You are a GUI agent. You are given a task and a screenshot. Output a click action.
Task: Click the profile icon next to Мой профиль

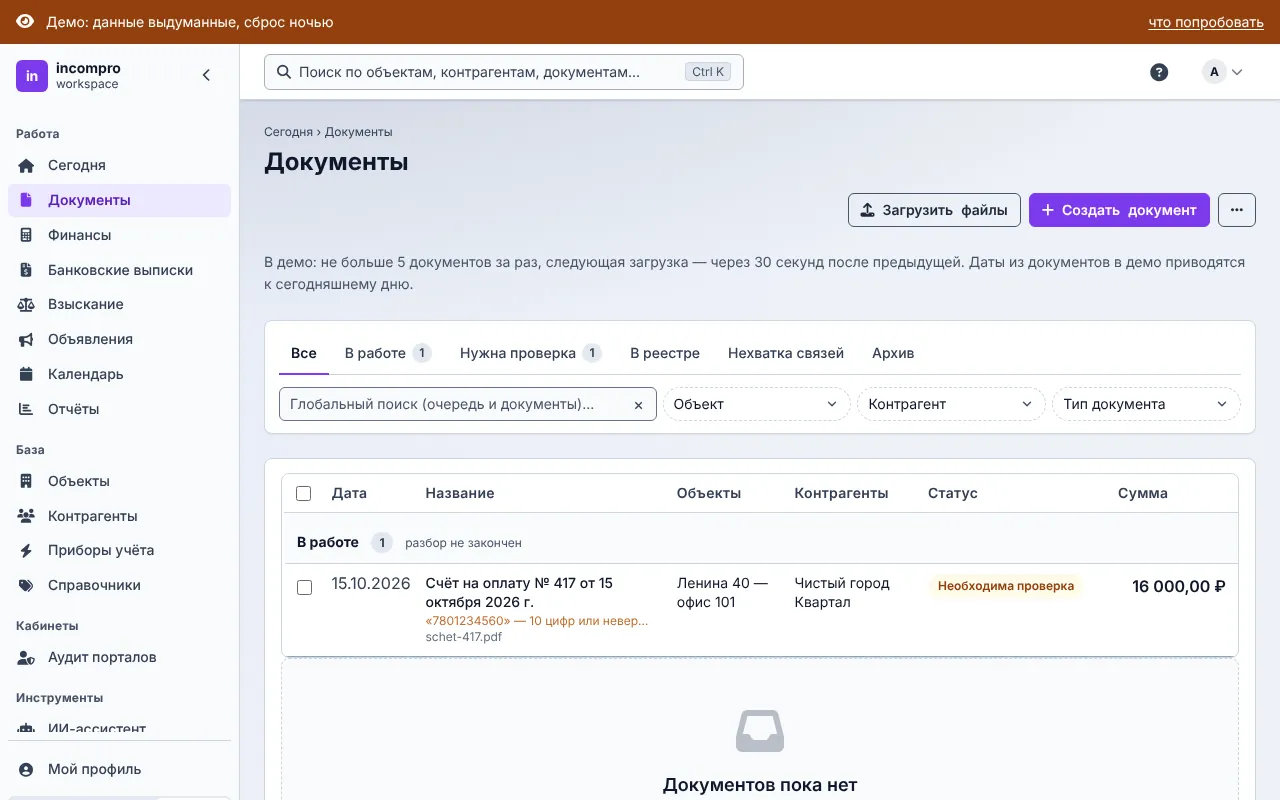point(27,769)
